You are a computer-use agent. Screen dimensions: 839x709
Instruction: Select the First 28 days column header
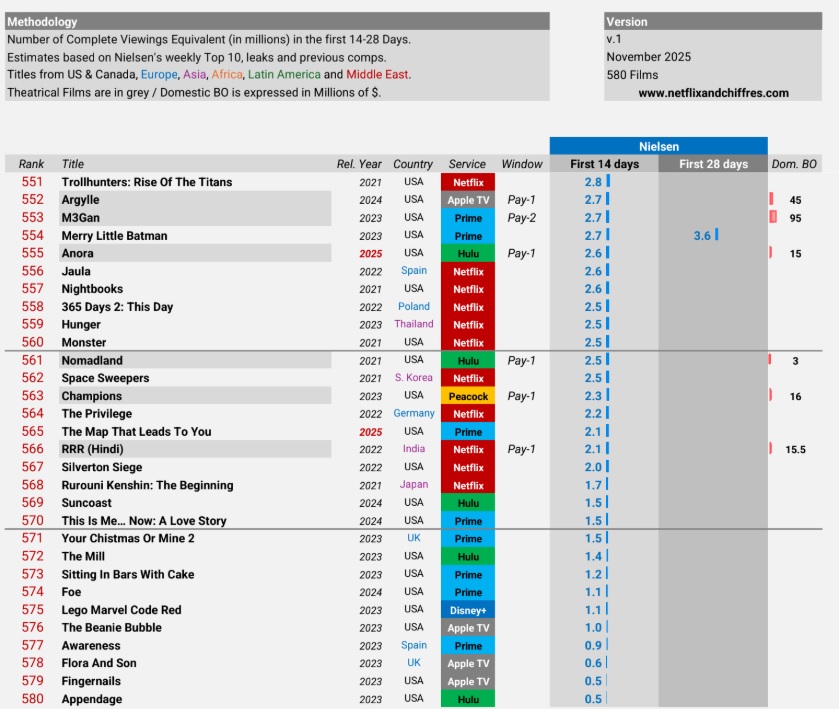[x=713, y=164]
